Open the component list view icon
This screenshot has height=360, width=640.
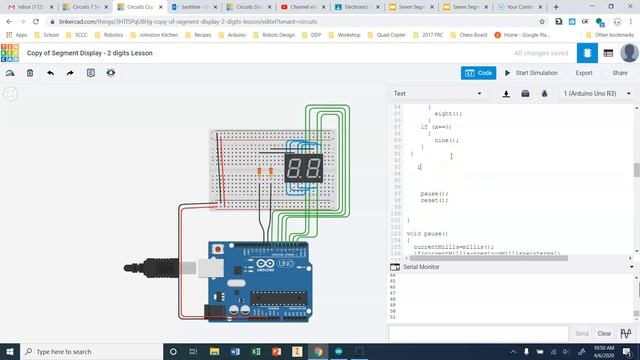coord(608,53)
